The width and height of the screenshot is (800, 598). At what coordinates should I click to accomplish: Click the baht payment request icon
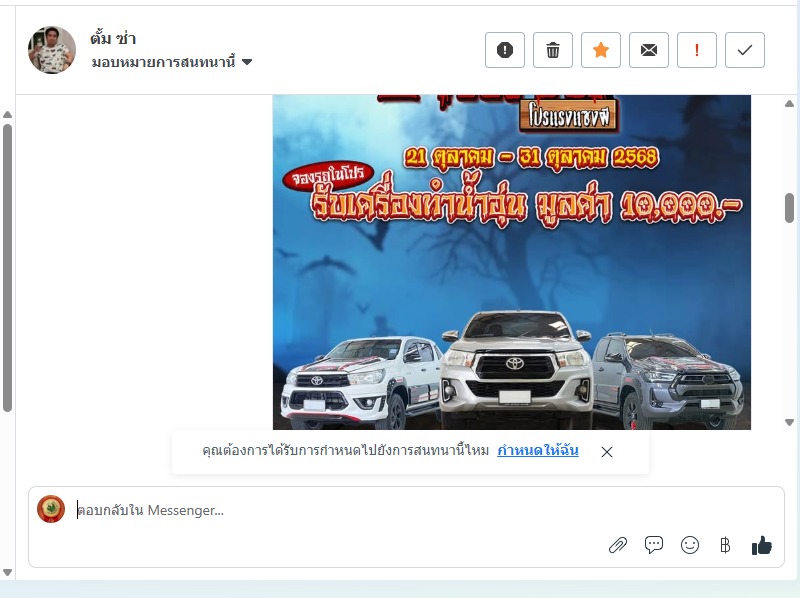point(725,545)
